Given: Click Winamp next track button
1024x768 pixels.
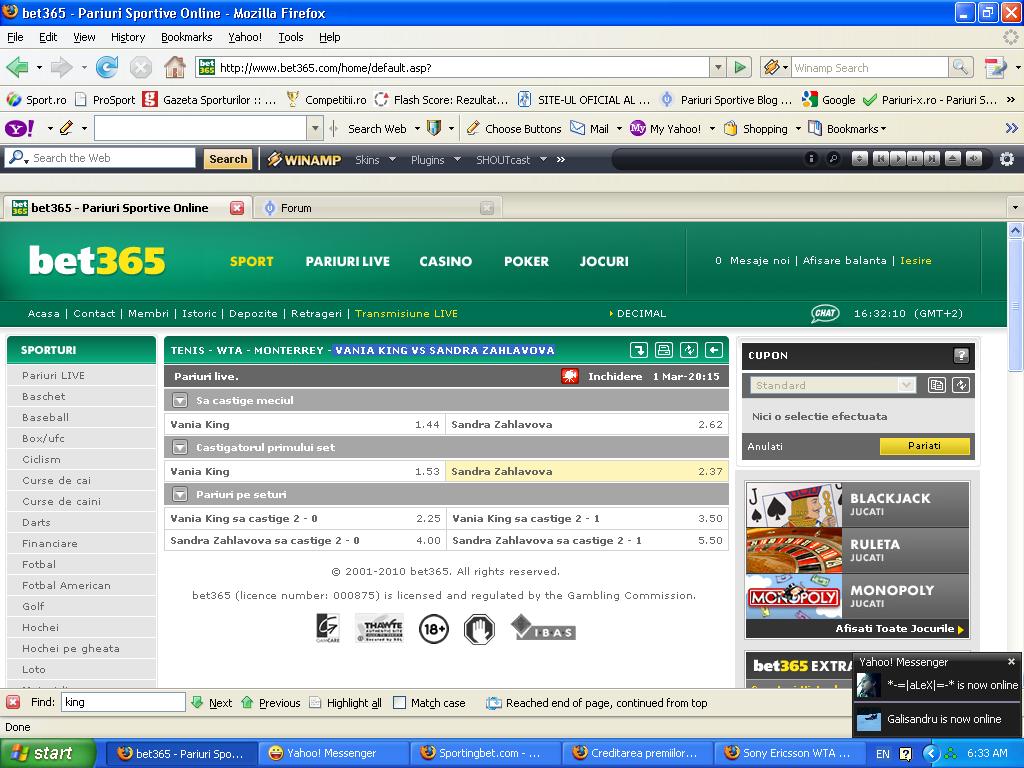Looking at the screenshot, I should 933,159.
